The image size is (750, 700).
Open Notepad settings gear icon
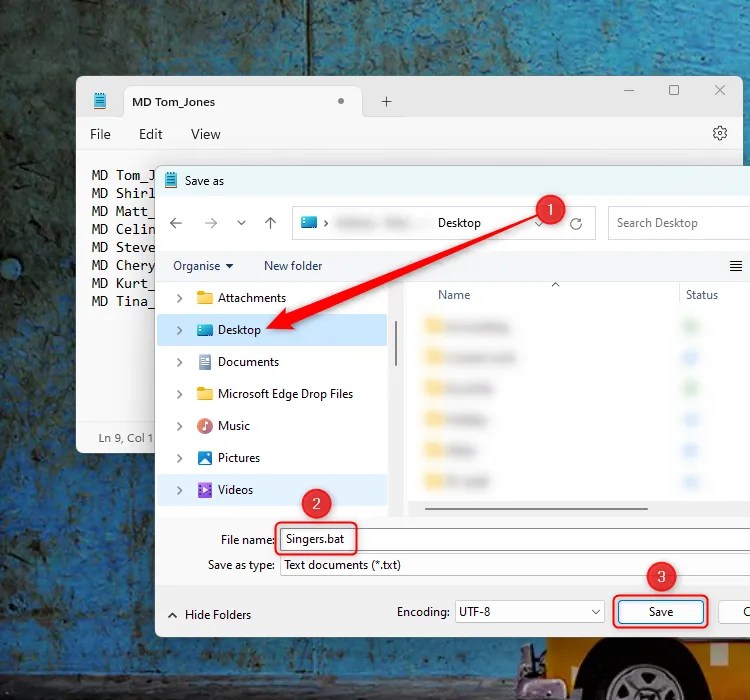[x=719, y=133]
